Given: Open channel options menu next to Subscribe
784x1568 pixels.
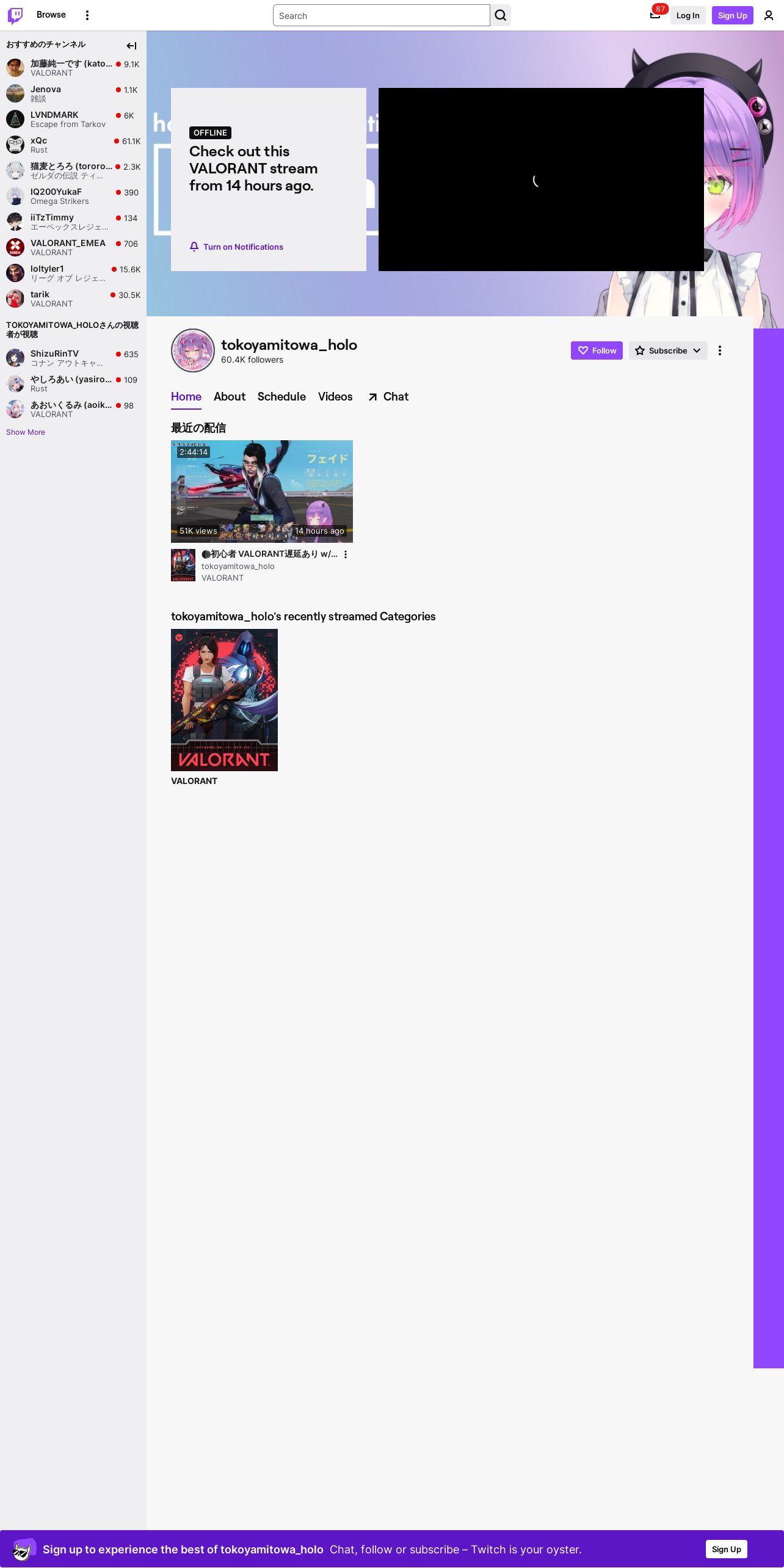Looking at the screenshot, I should coord(720,350).
